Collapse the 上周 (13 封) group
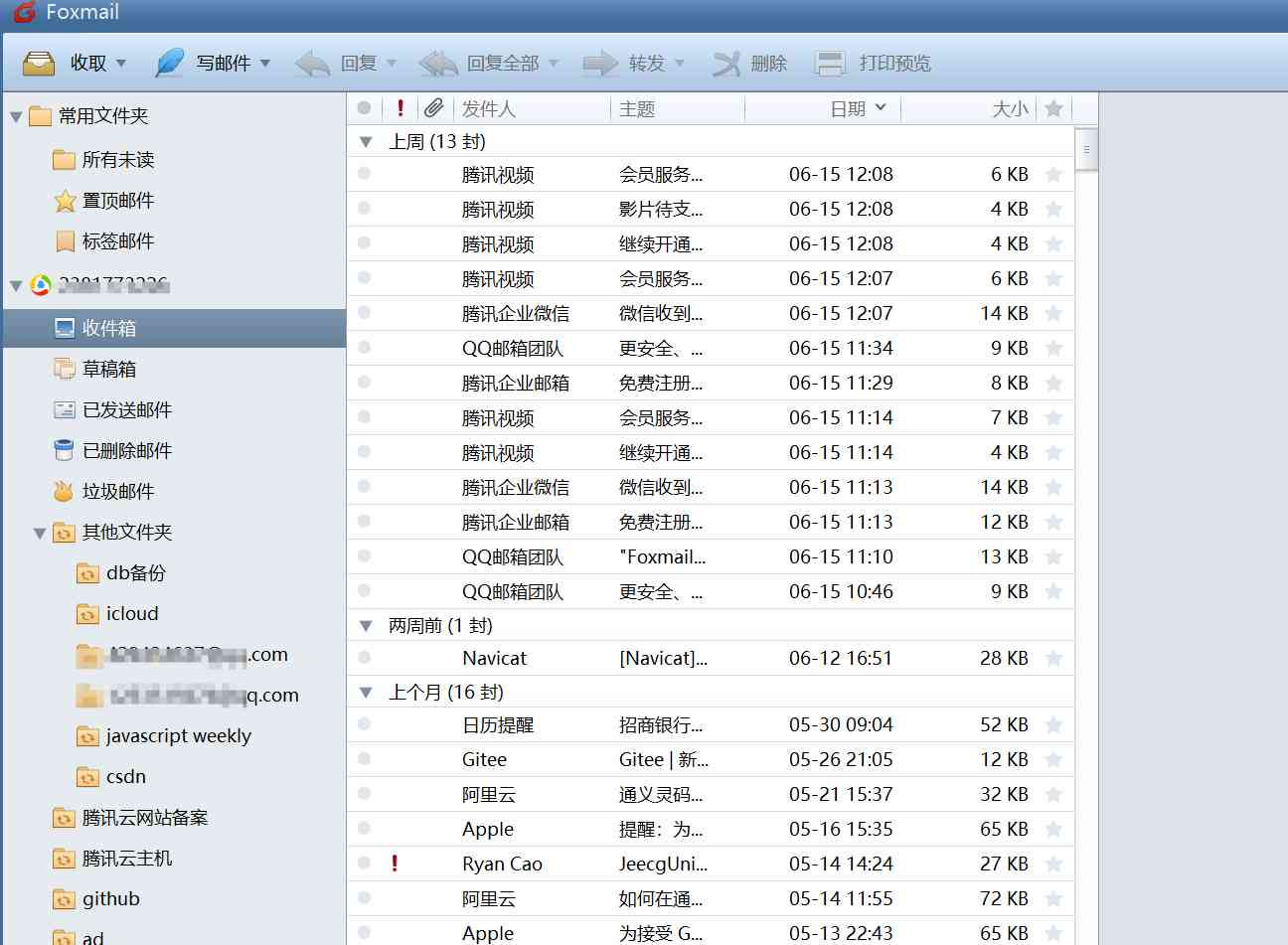The image size is (1288, 945). [x=366, y=142]
